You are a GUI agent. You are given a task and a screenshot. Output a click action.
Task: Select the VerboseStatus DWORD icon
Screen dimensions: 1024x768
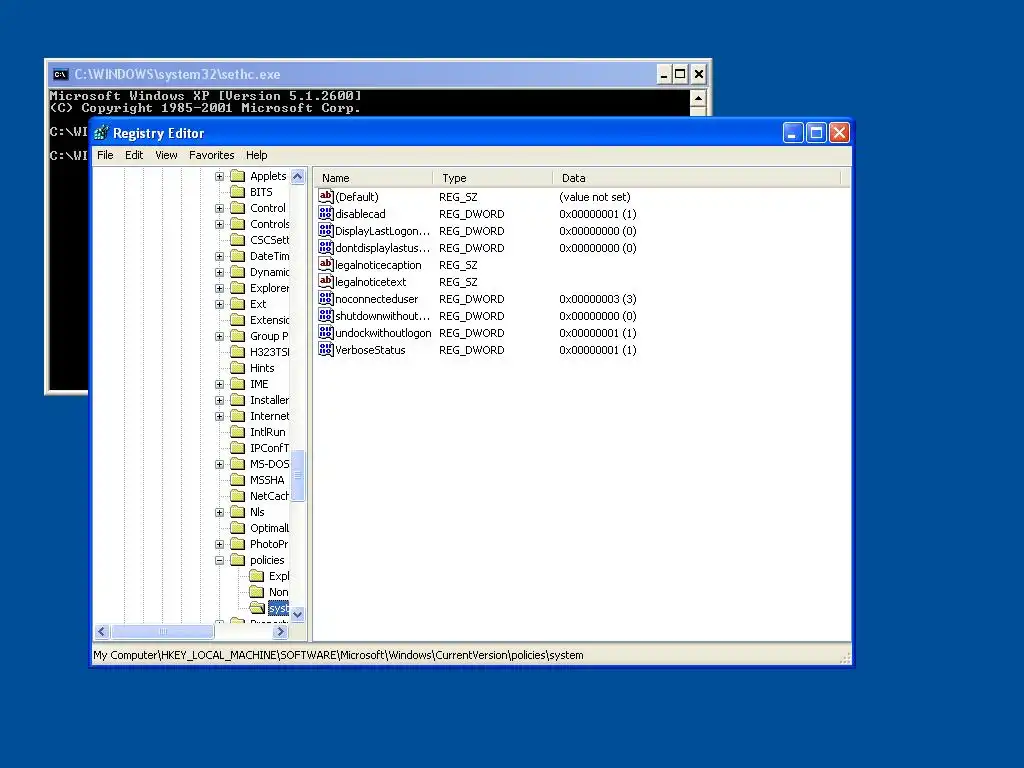pos(326,349)
